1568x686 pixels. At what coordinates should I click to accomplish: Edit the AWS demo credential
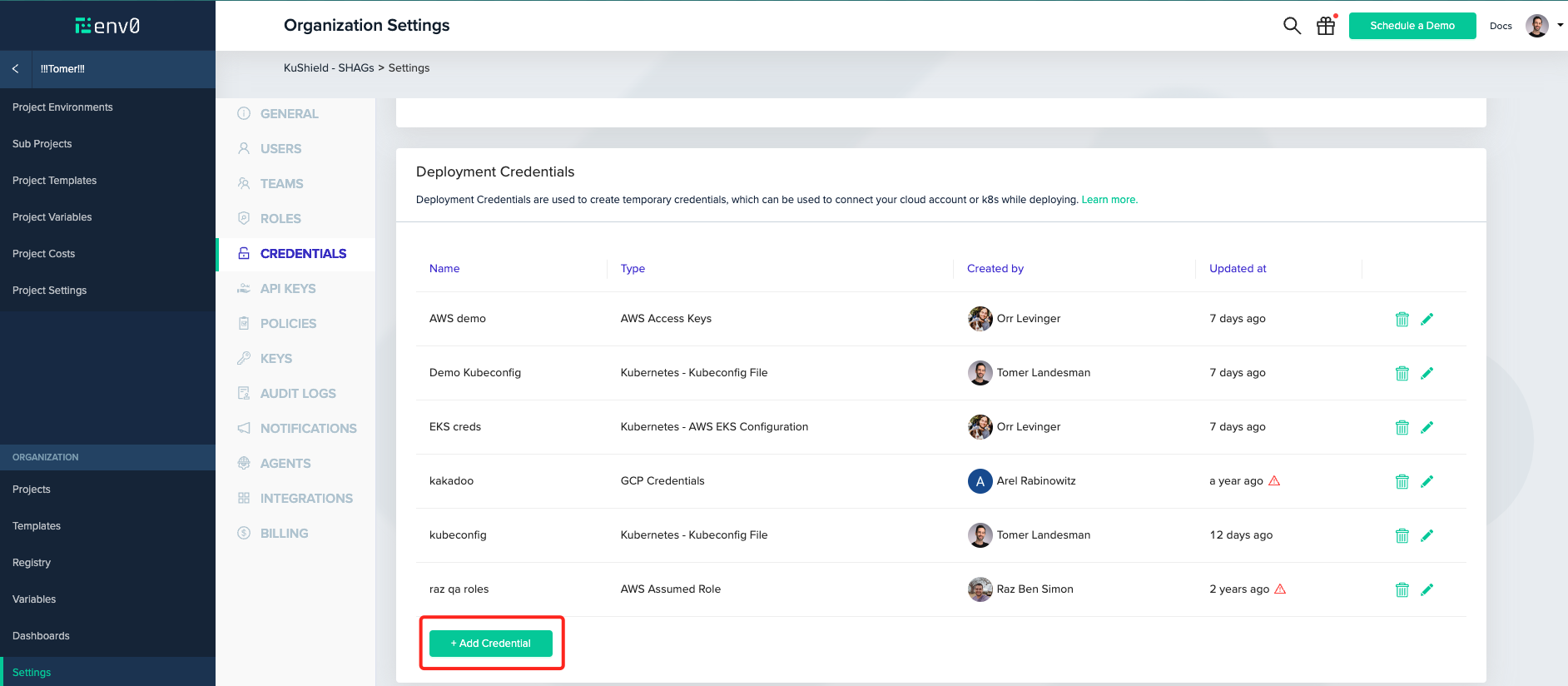(1427, 319)
